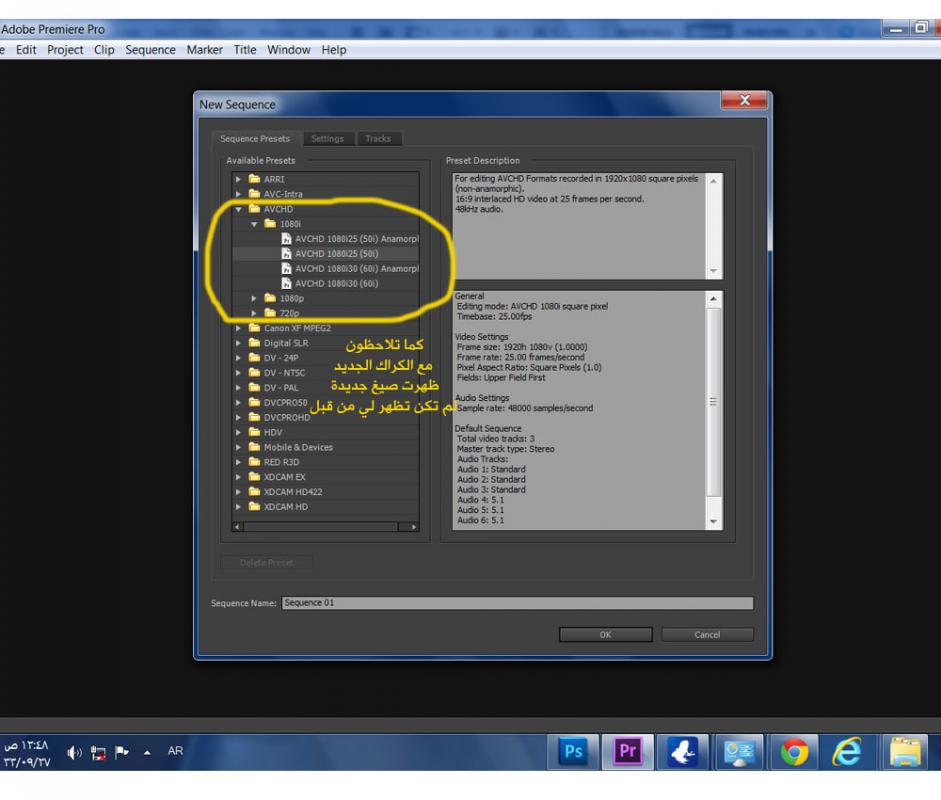The width and height of the screenshot is (941, 800).
Task: Switch to the Tracks tab
Action: coord(378,139)
